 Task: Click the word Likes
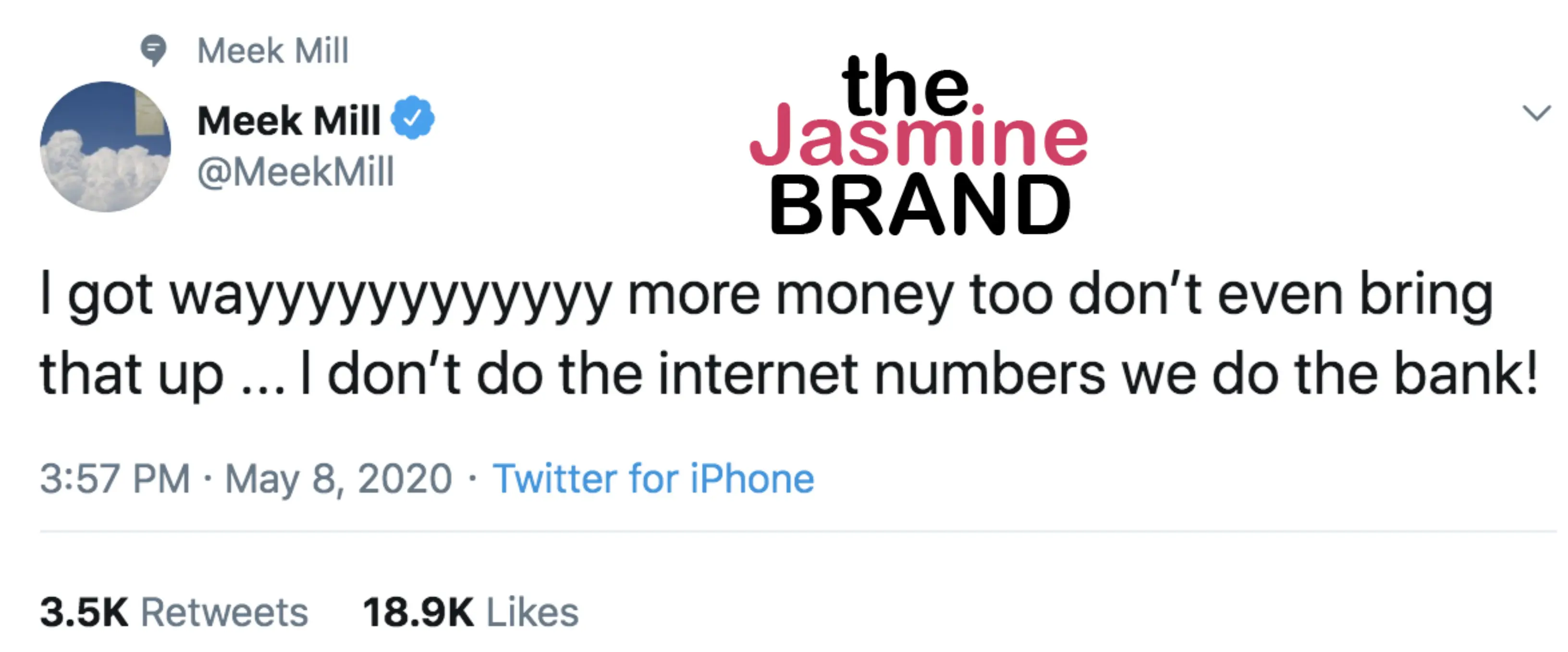(533, 612)
